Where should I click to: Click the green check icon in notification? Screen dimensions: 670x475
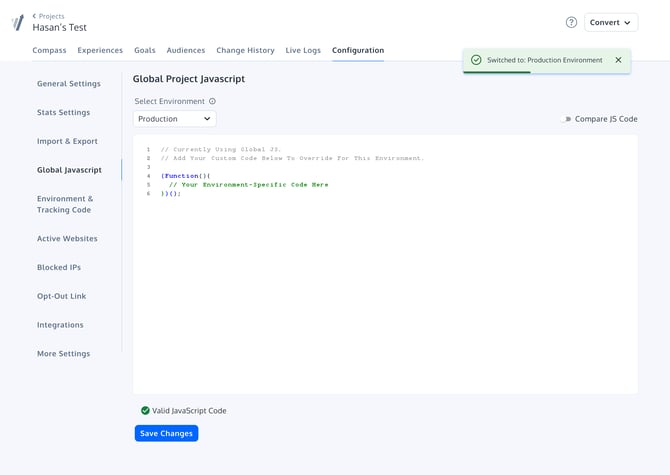click(x=476, y=60)
